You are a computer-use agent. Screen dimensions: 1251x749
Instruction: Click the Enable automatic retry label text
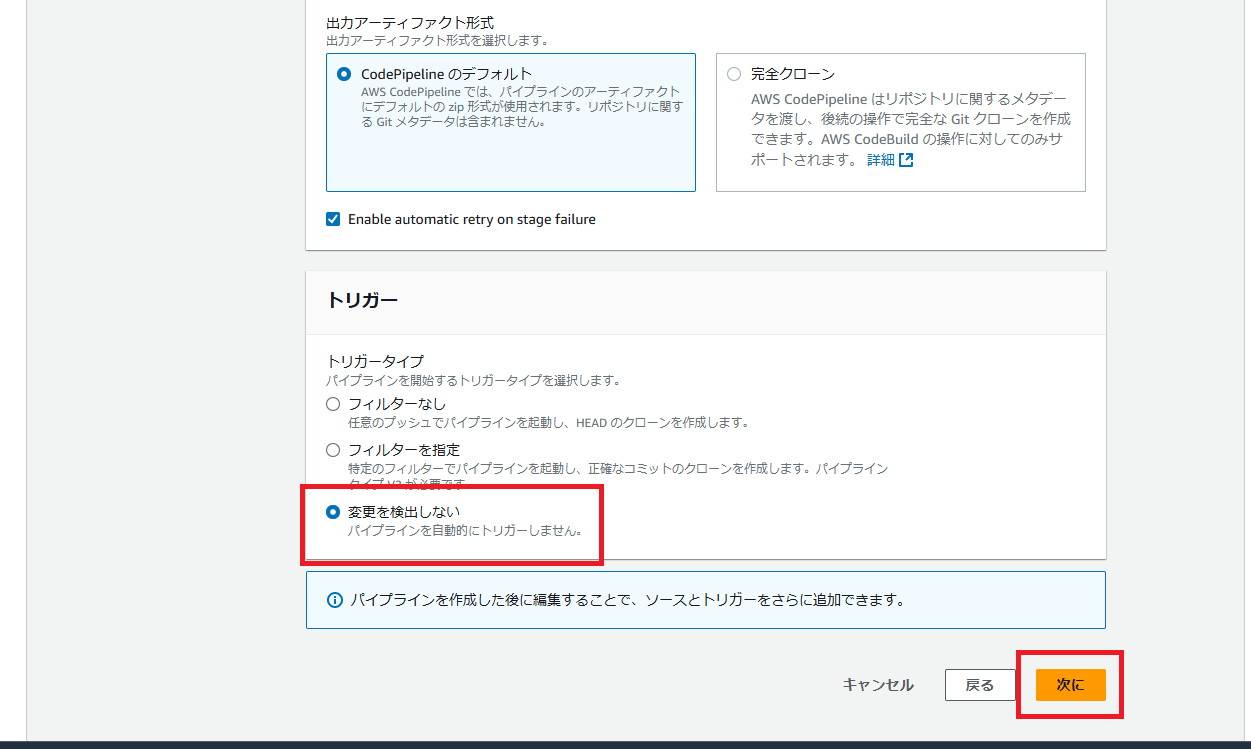click(470, 219)
